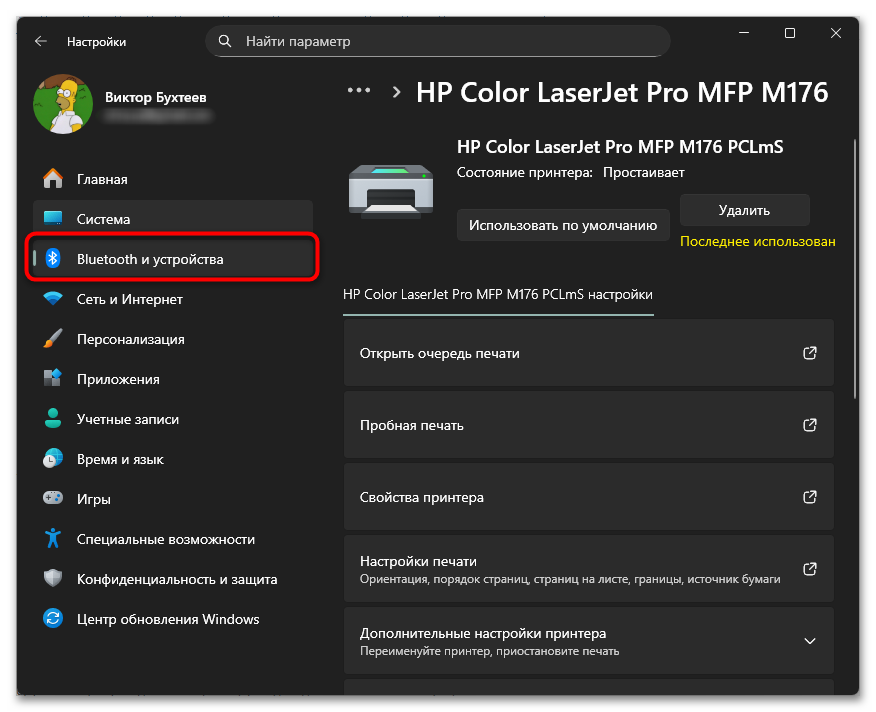Click the Privacy shield icon
The width and height of the screenshot is (876, 712).
[53, 579]
